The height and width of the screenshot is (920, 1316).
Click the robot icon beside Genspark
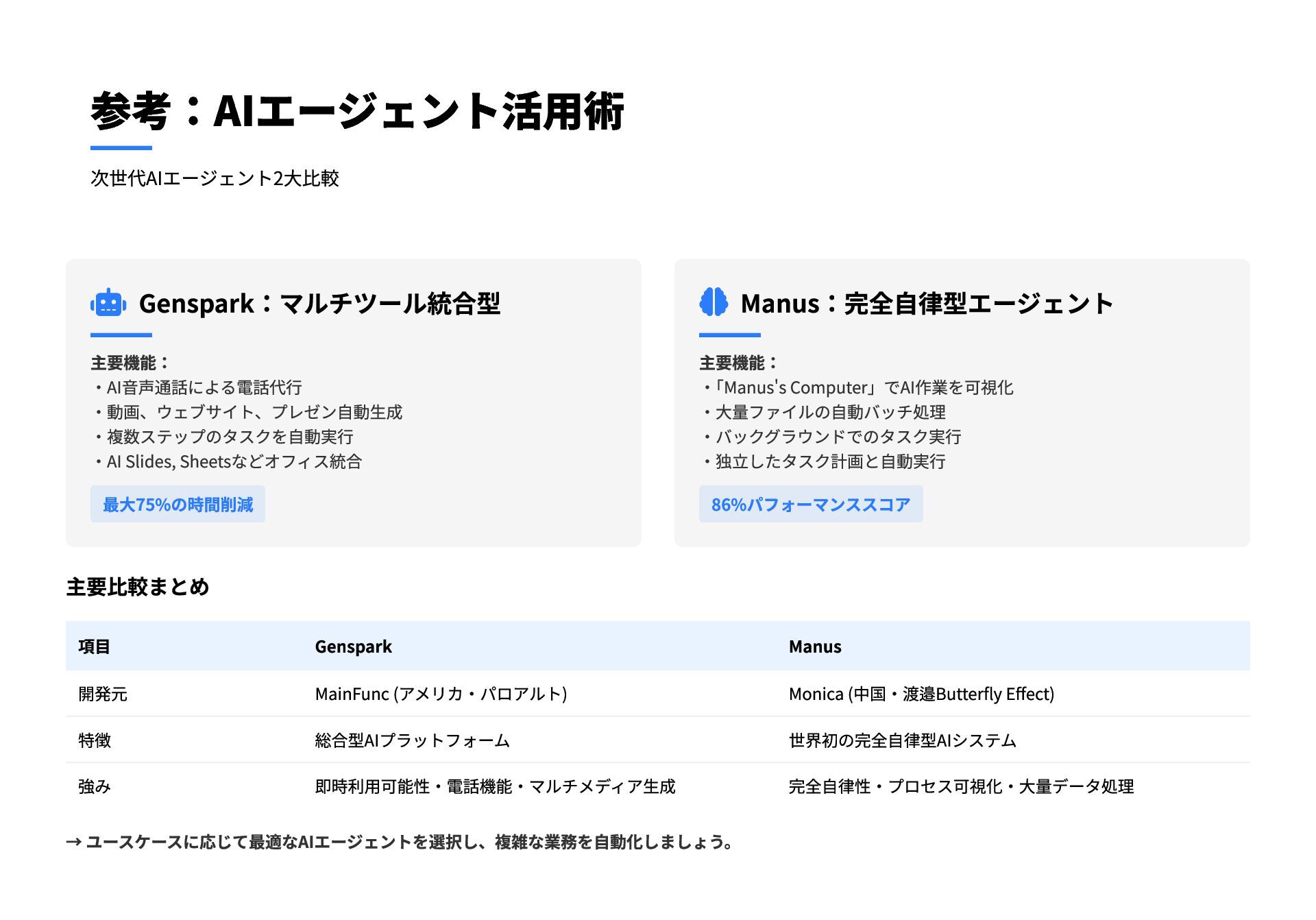tap(108, 302)
